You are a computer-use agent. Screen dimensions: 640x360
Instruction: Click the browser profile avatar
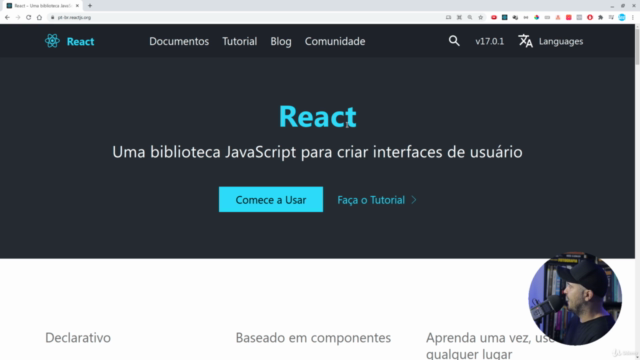[x=622, y=17]
